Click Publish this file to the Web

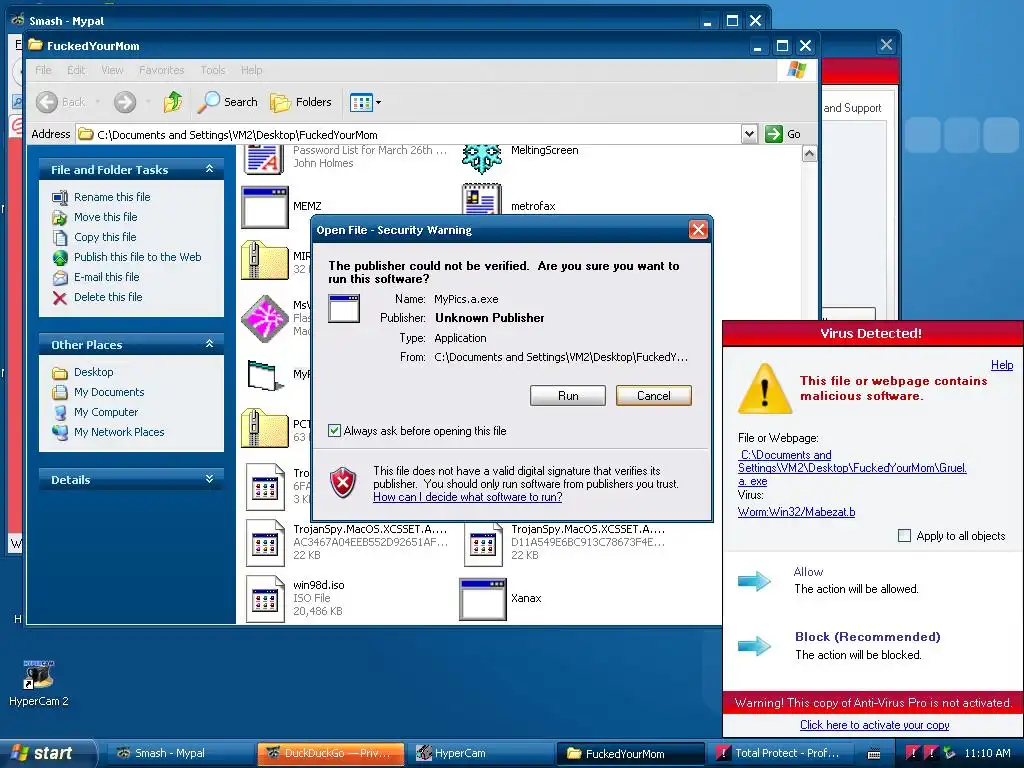137,257
